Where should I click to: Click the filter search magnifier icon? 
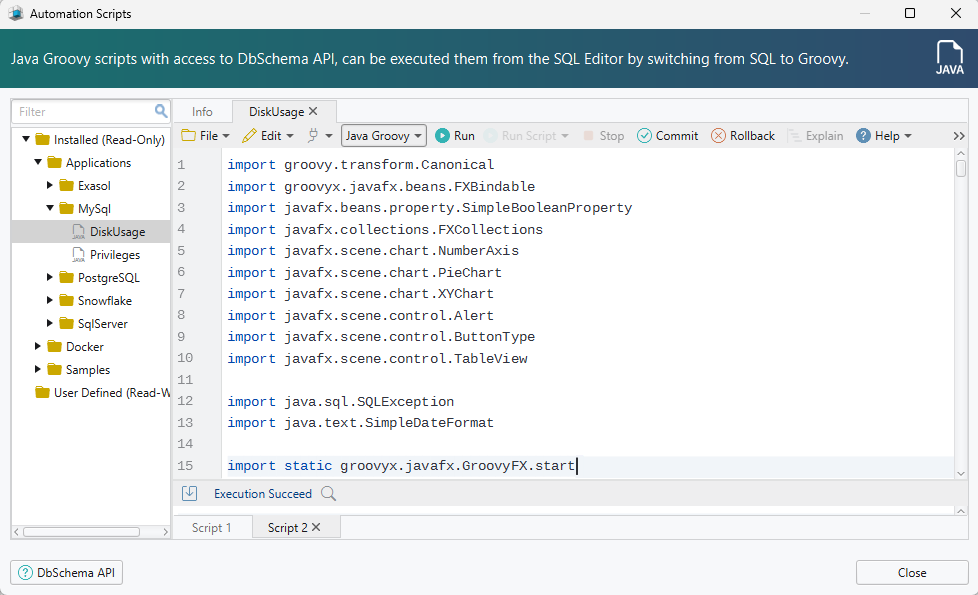[x=161, y=111]
